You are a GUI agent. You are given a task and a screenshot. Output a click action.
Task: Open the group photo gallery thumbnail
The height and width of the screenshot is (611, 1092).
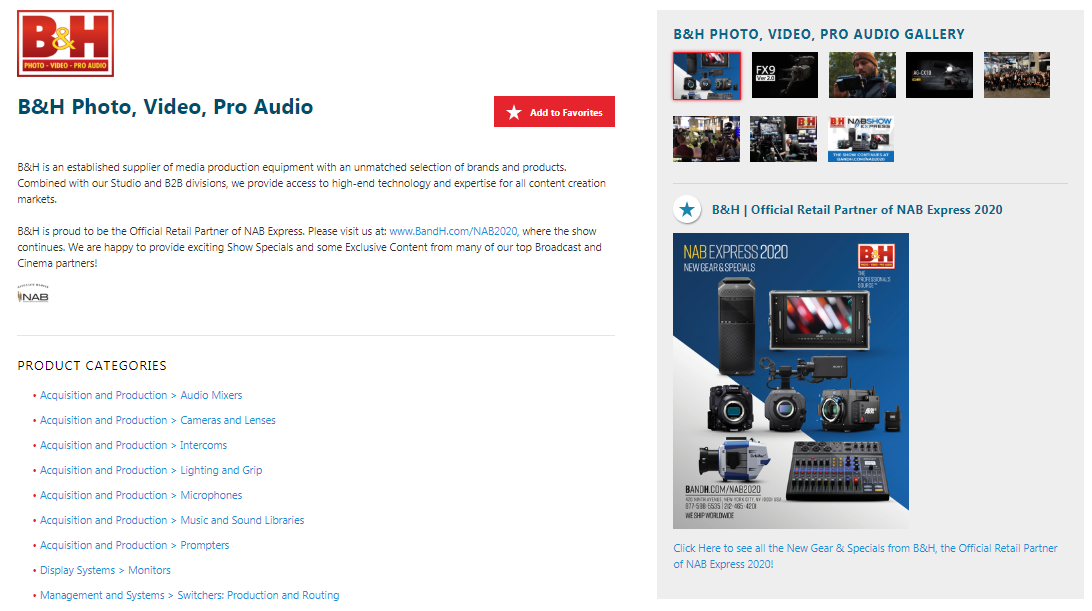click(1016, 75)
